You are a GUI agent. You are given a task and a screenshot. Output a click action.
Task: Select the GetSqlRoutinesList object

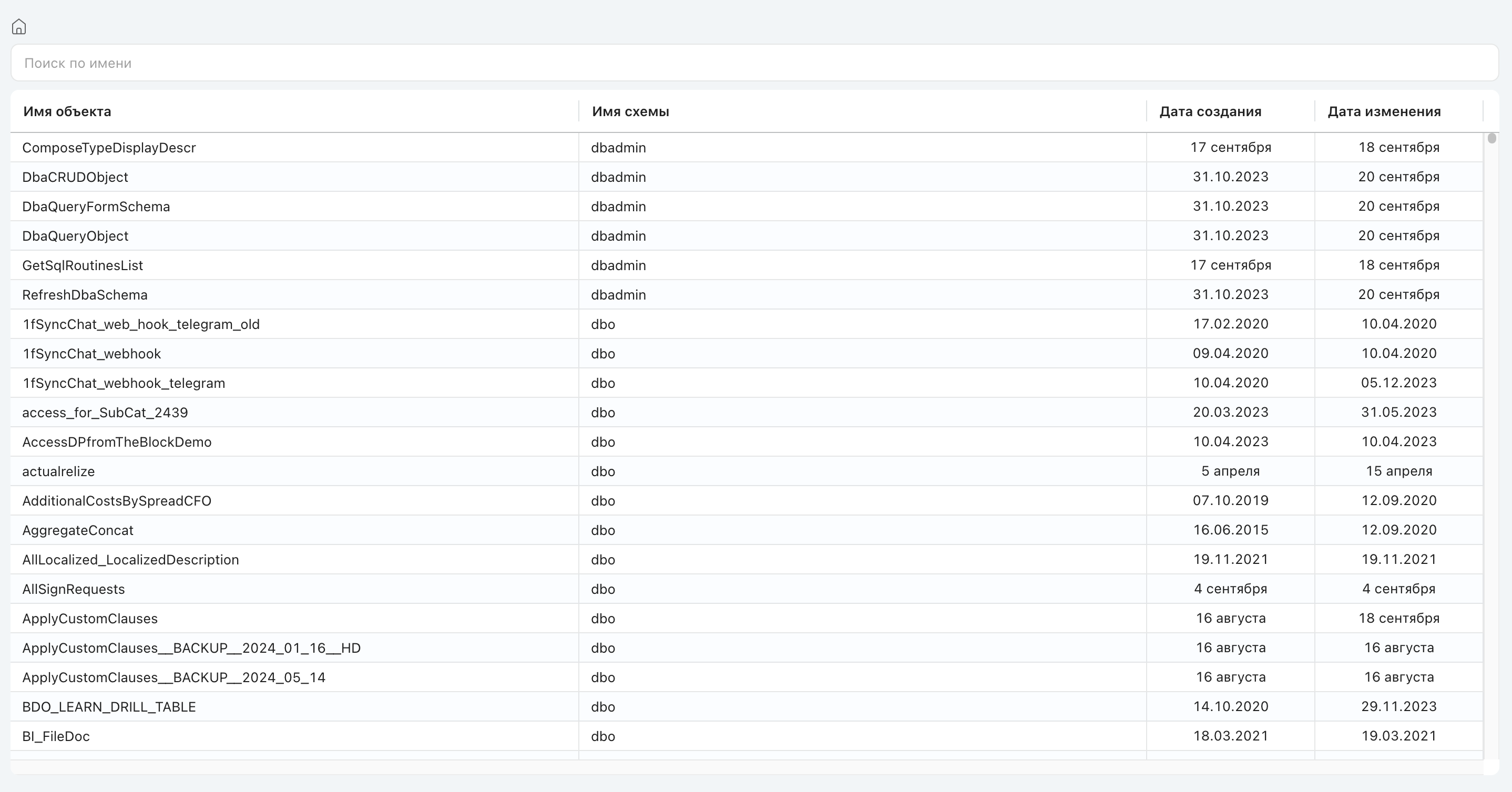click(83, 265)
